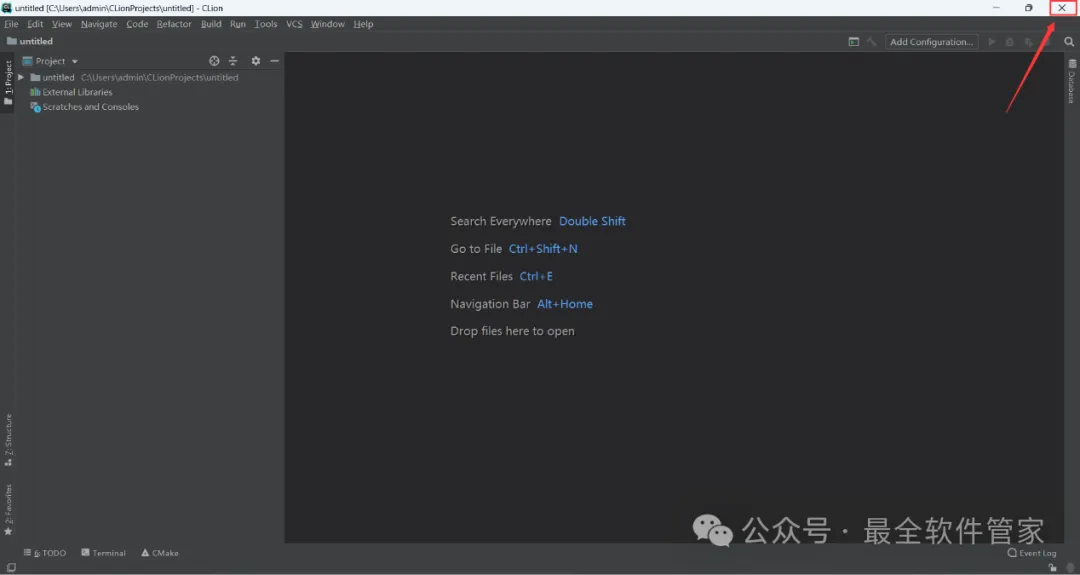
Task: Click the 'Recent Files' hint label
Action: coord(481,276)
